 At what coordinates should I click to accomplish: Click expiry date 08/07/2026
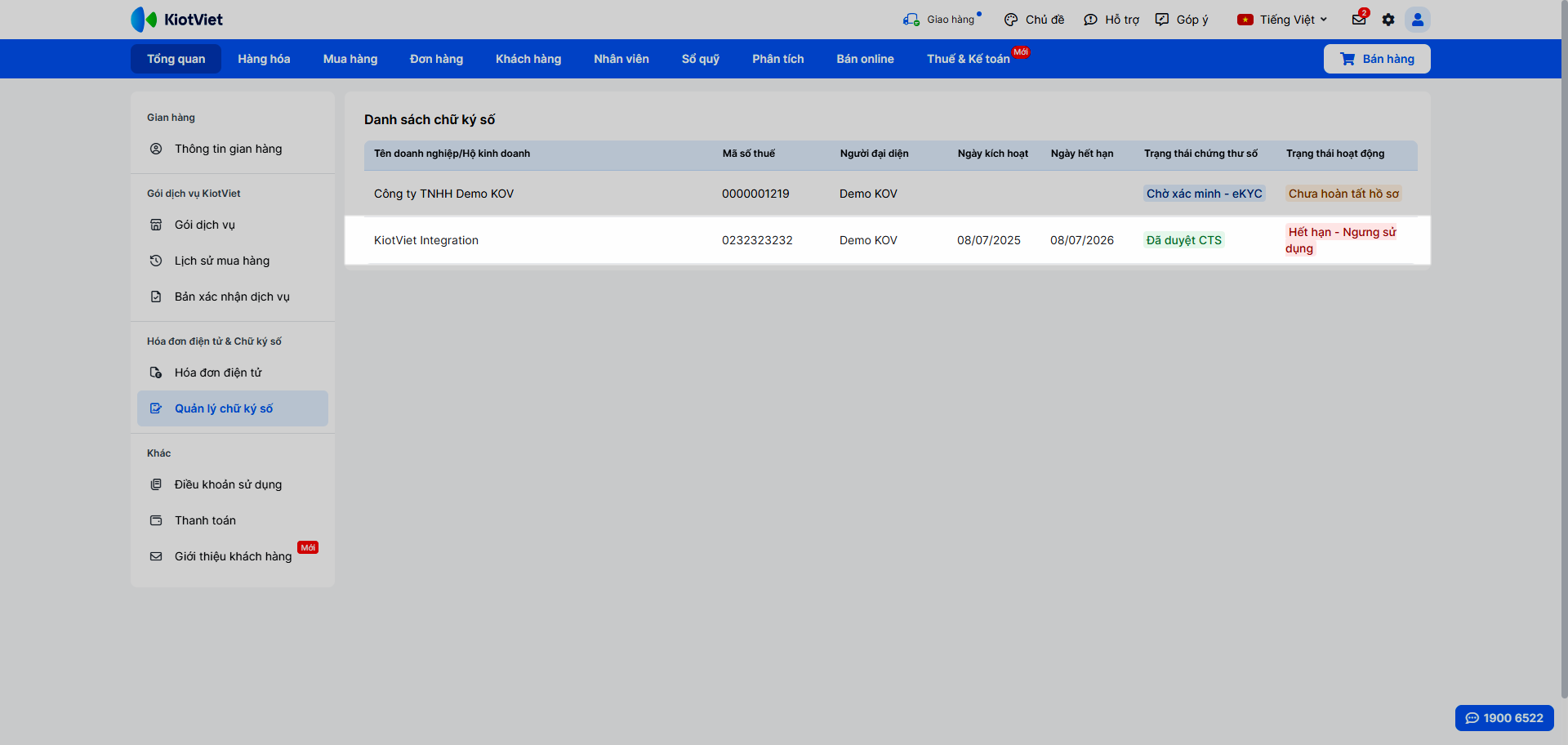[x=1082, y=240]
